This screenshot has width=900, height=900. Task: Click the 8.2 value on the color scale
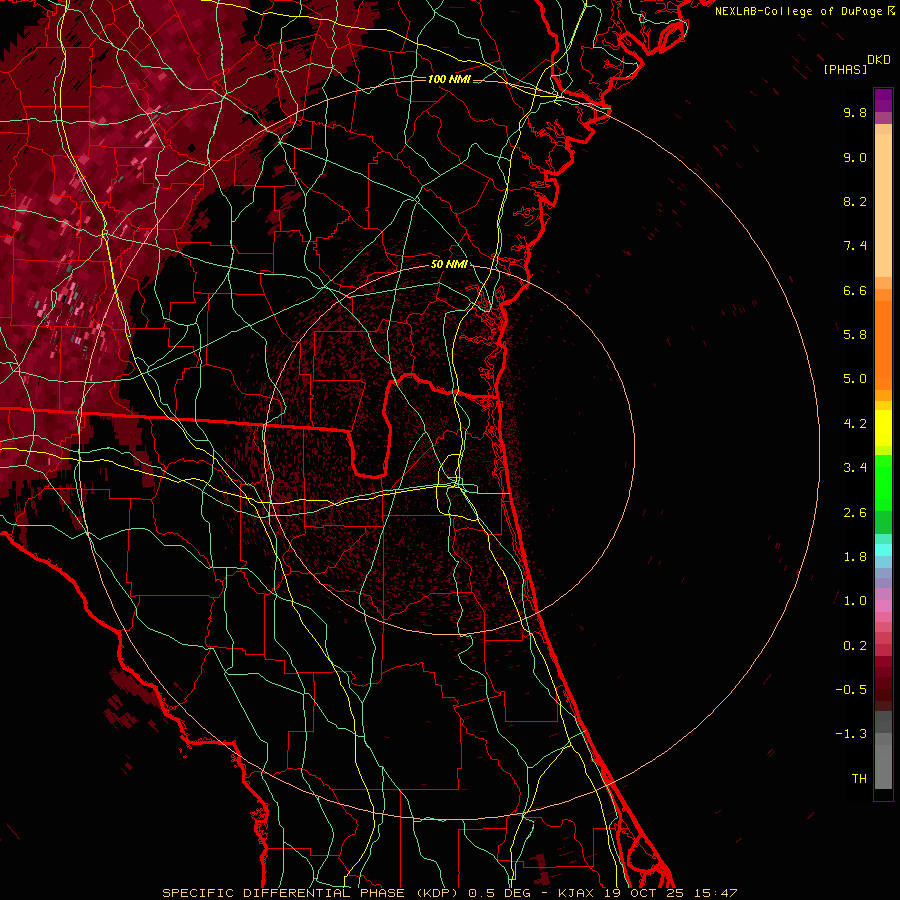(x=855, y=201)
